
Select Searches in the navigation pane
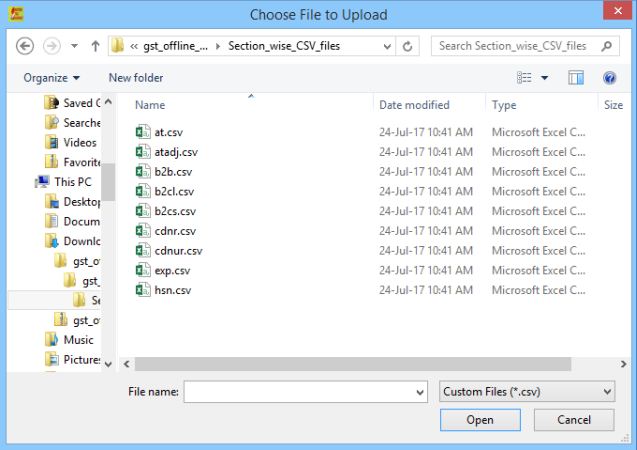point(72,122)
